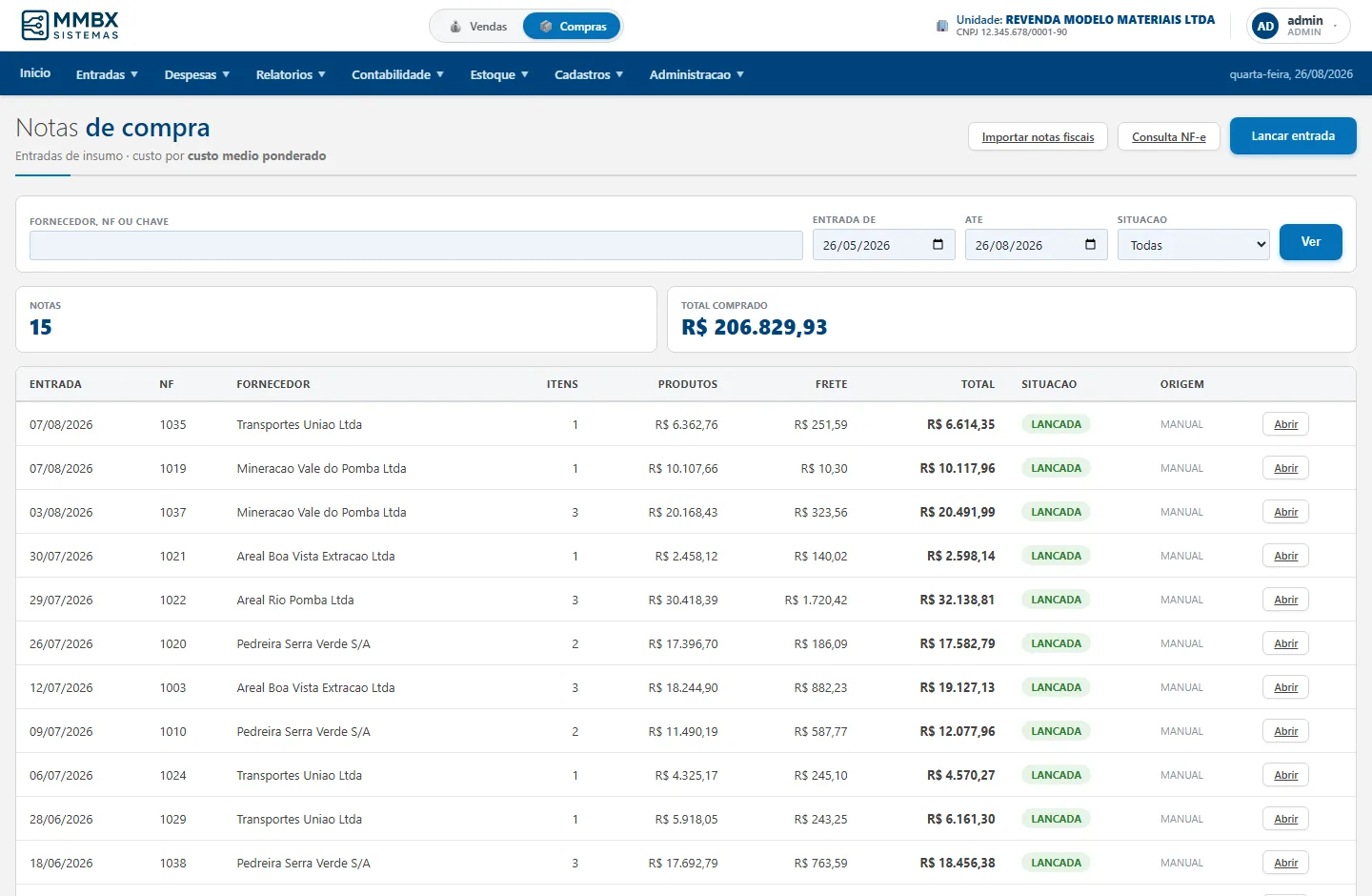Click the Notas count 15
The height and width of the screenshot is (896, 1372).
point(41,327)
